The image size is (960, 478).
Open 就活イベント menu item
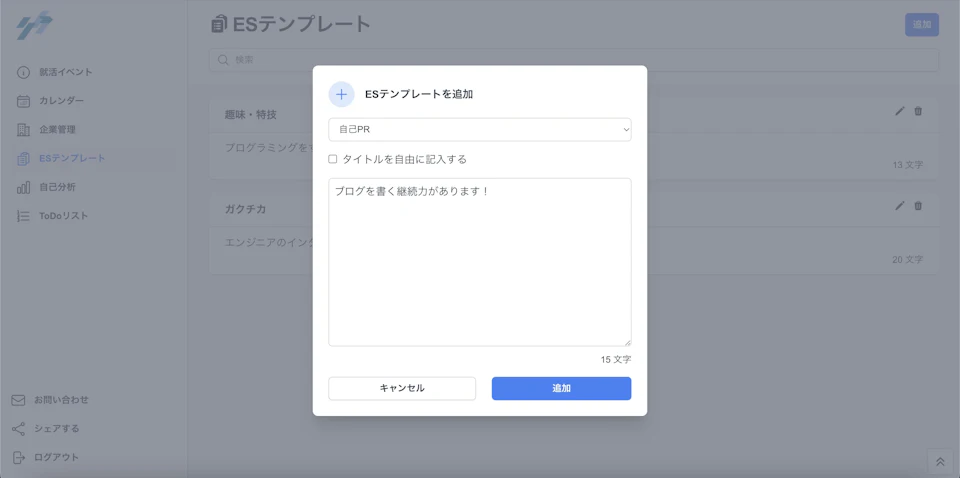pos(66,72)
